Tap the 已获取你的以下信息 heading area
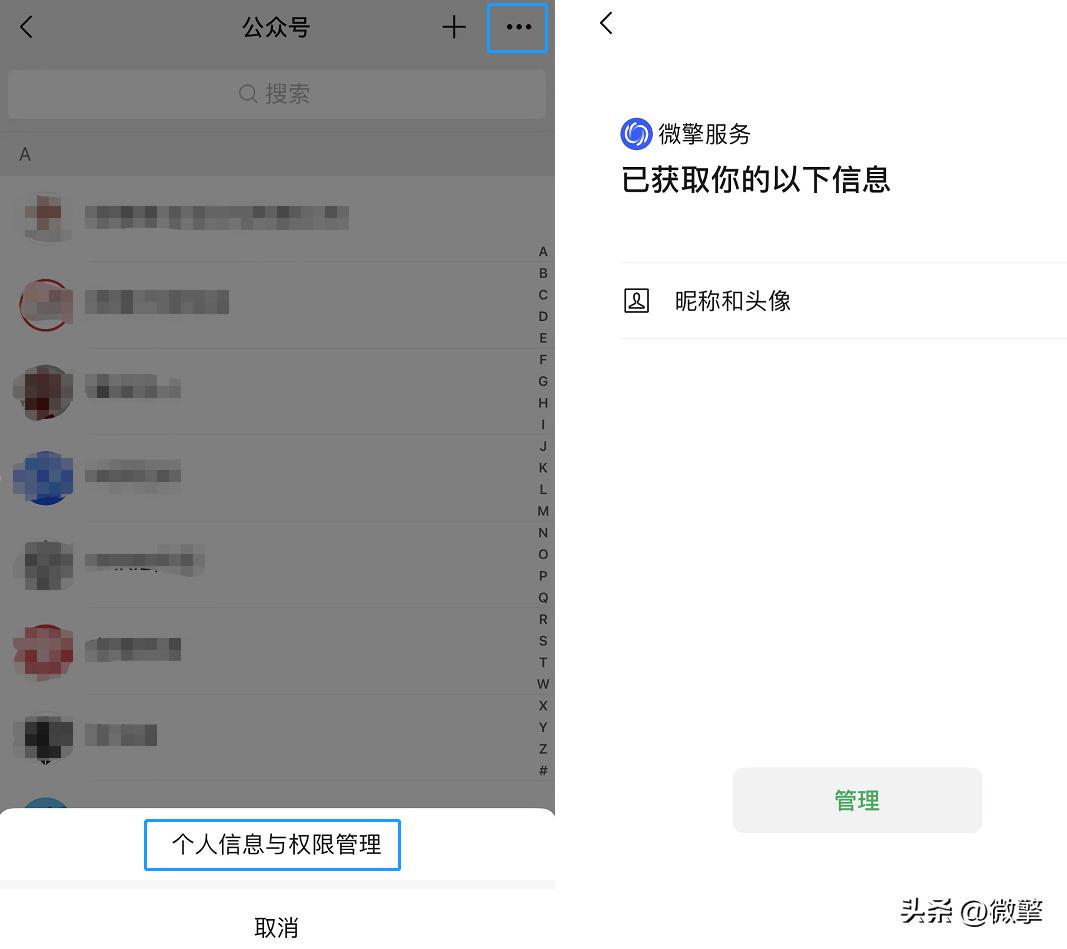The width and height of the screenshot is (1067, 949). [756, 180]
